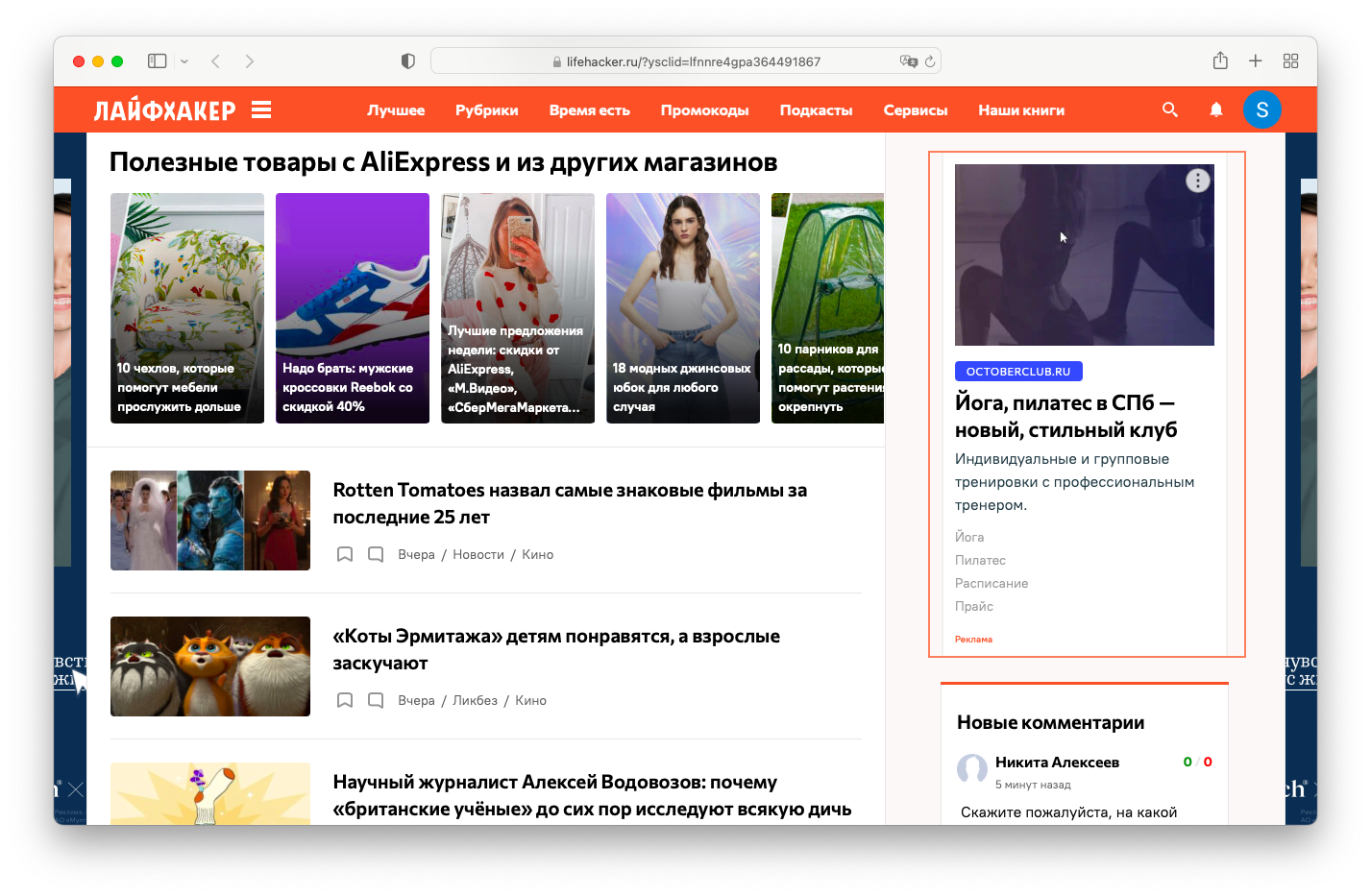Image resolution: width=1371 pixels, height=896 pixels.
Task: Toggle the Safari sidebar icon
Action: coord(156,61)
